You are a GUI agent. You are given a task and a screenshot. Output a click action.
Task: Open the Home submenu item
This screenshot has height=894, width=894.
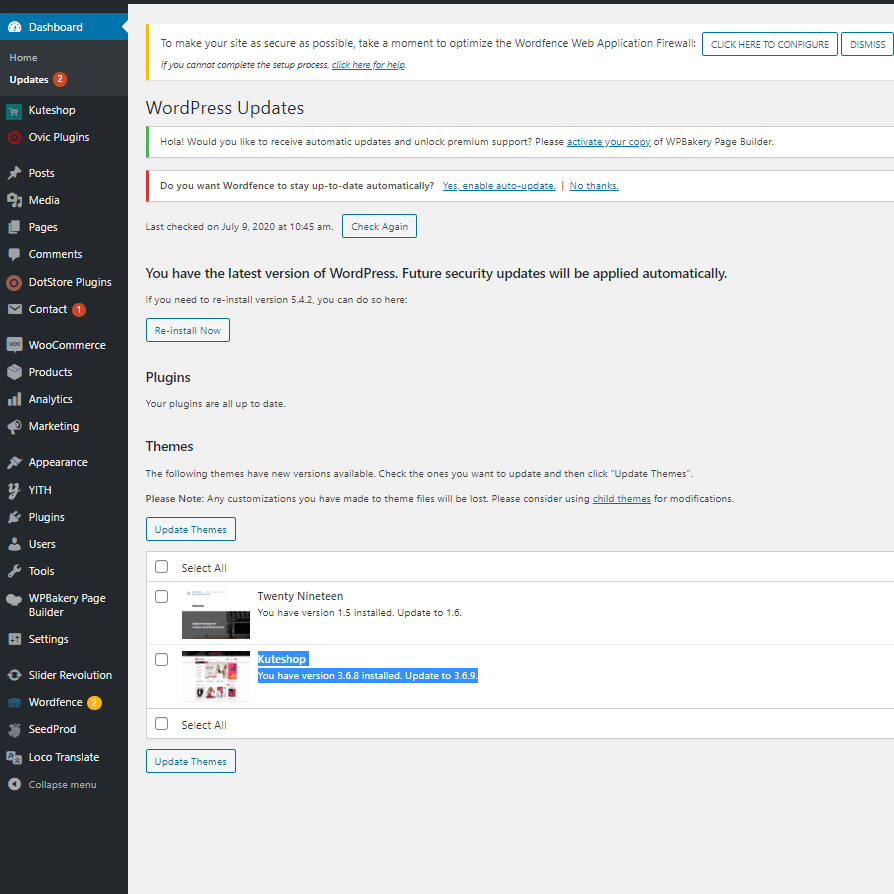[23, 58]
